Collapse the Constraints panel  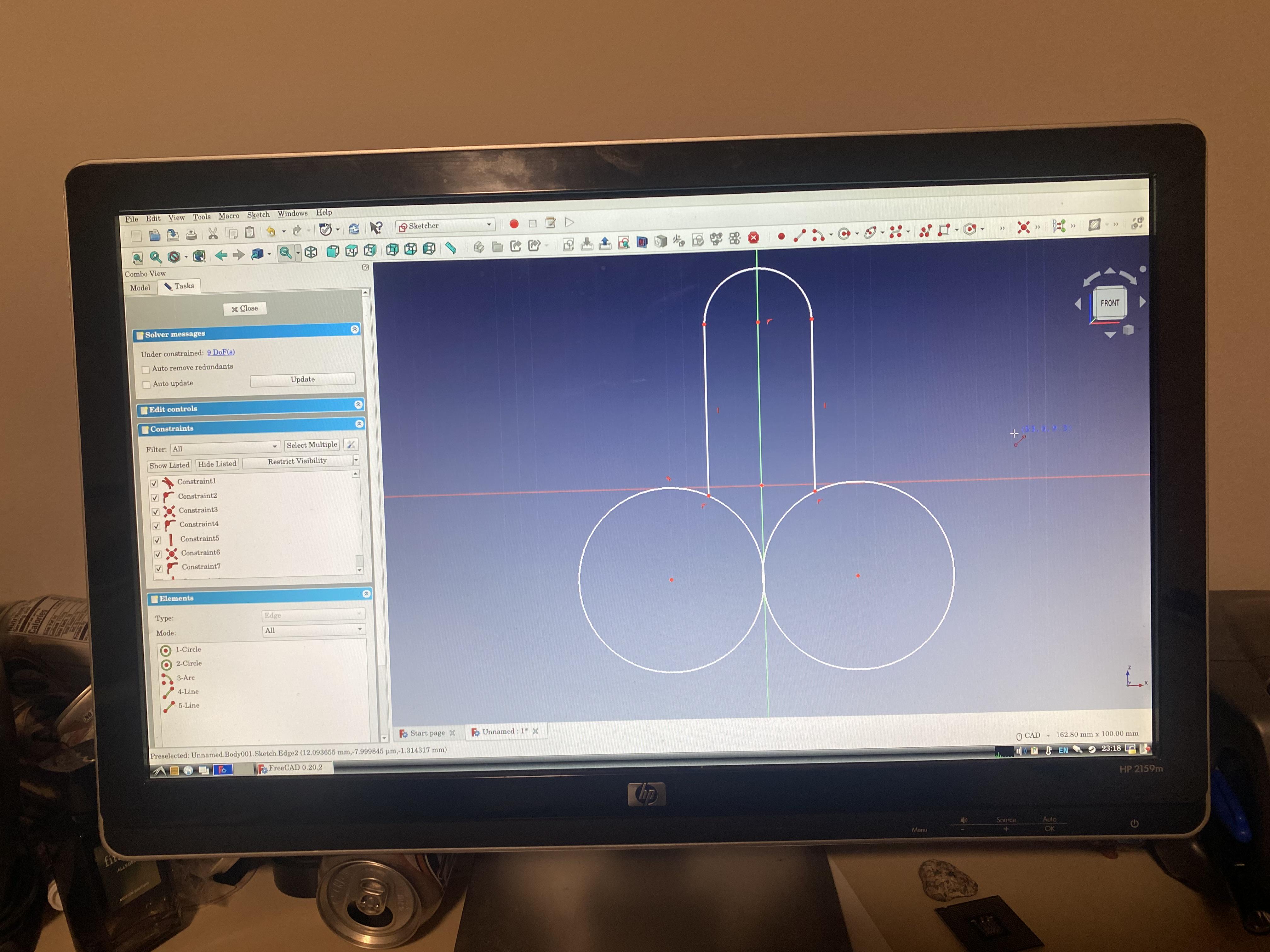click(x=359, y=424)
